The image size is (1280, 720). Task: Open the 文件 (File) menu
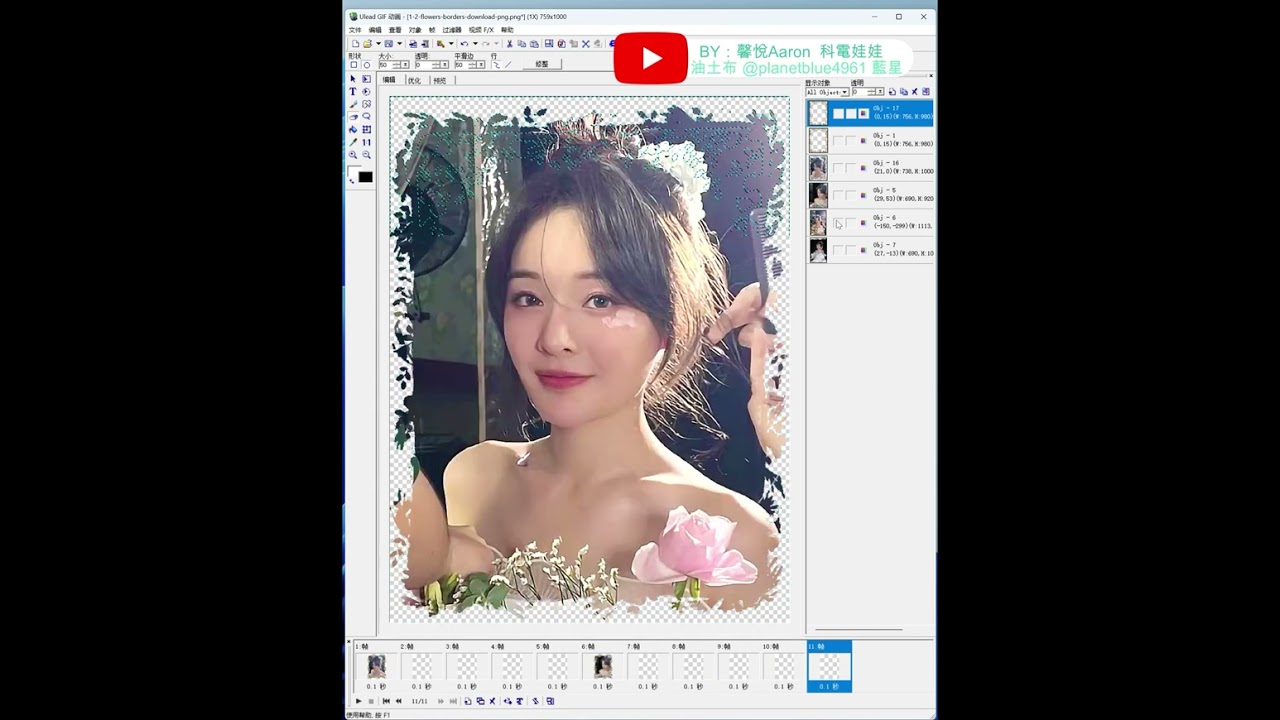[x=355, y=30]
